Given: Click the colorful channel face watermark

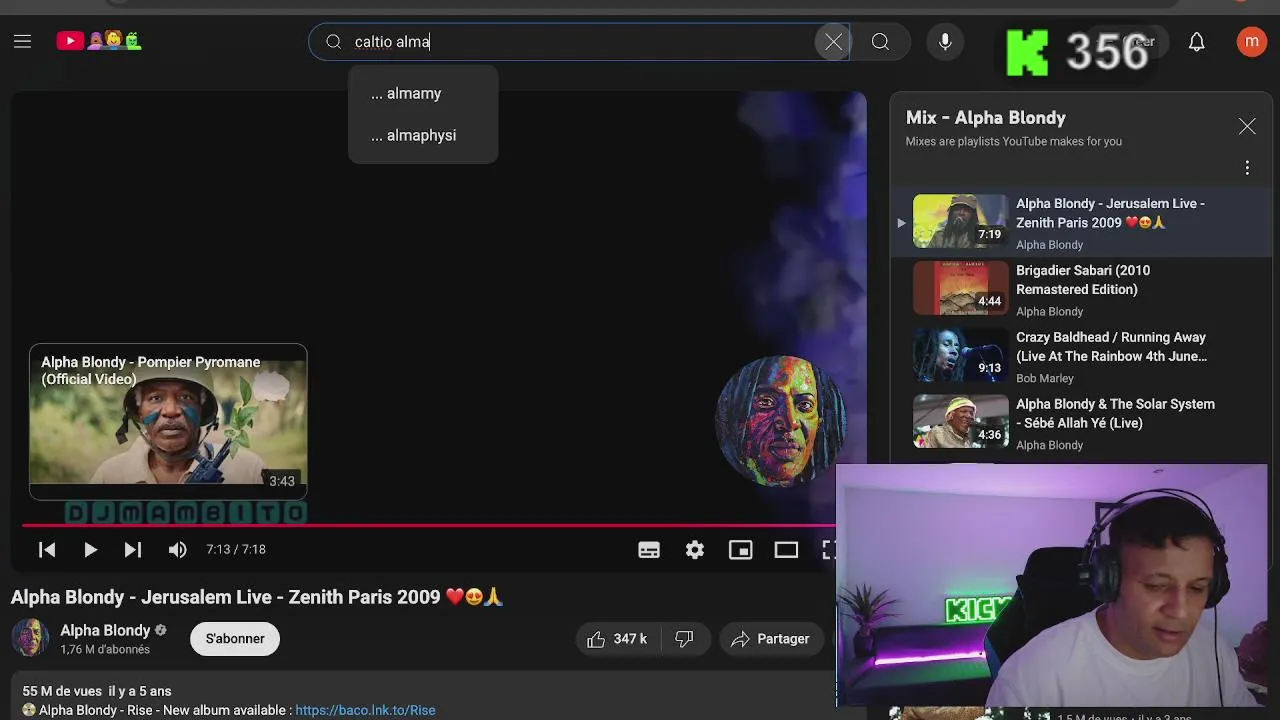Looking at the screenshot, I should (x=781, y=420).
